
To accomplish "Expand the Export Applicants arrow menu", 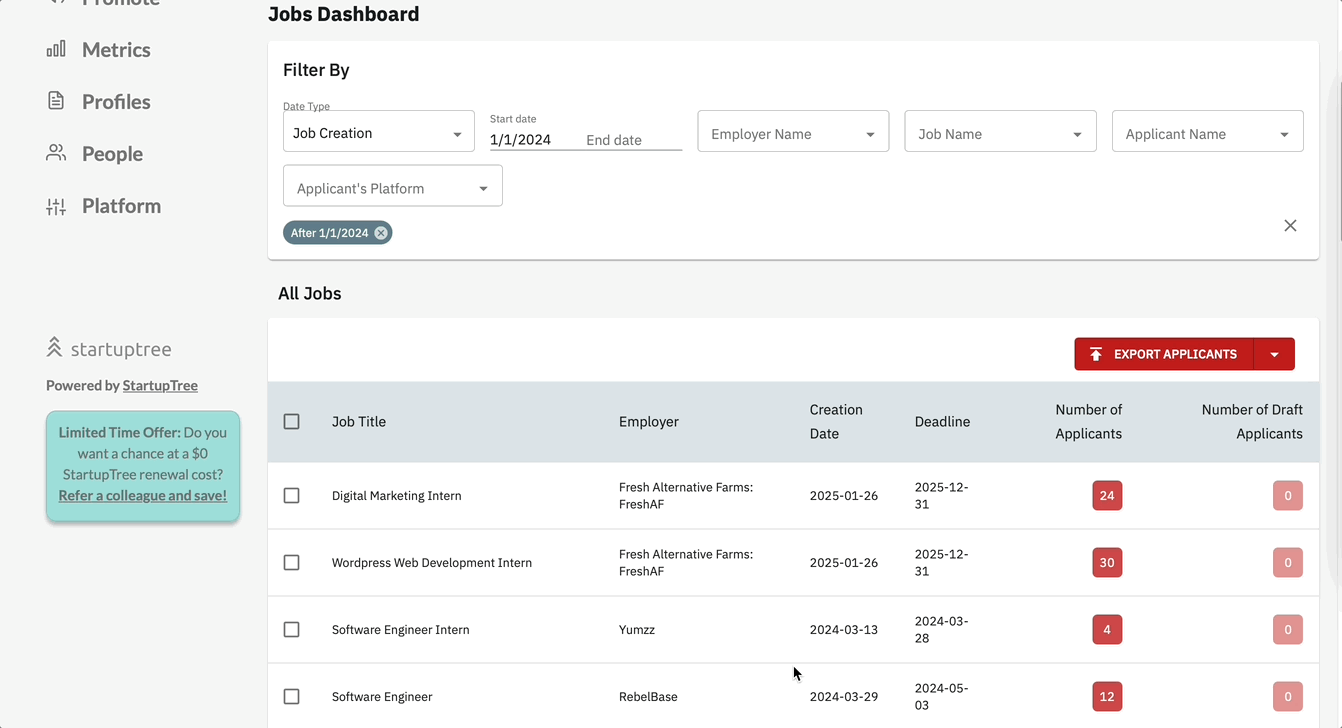I will [x=1274, y=354].
